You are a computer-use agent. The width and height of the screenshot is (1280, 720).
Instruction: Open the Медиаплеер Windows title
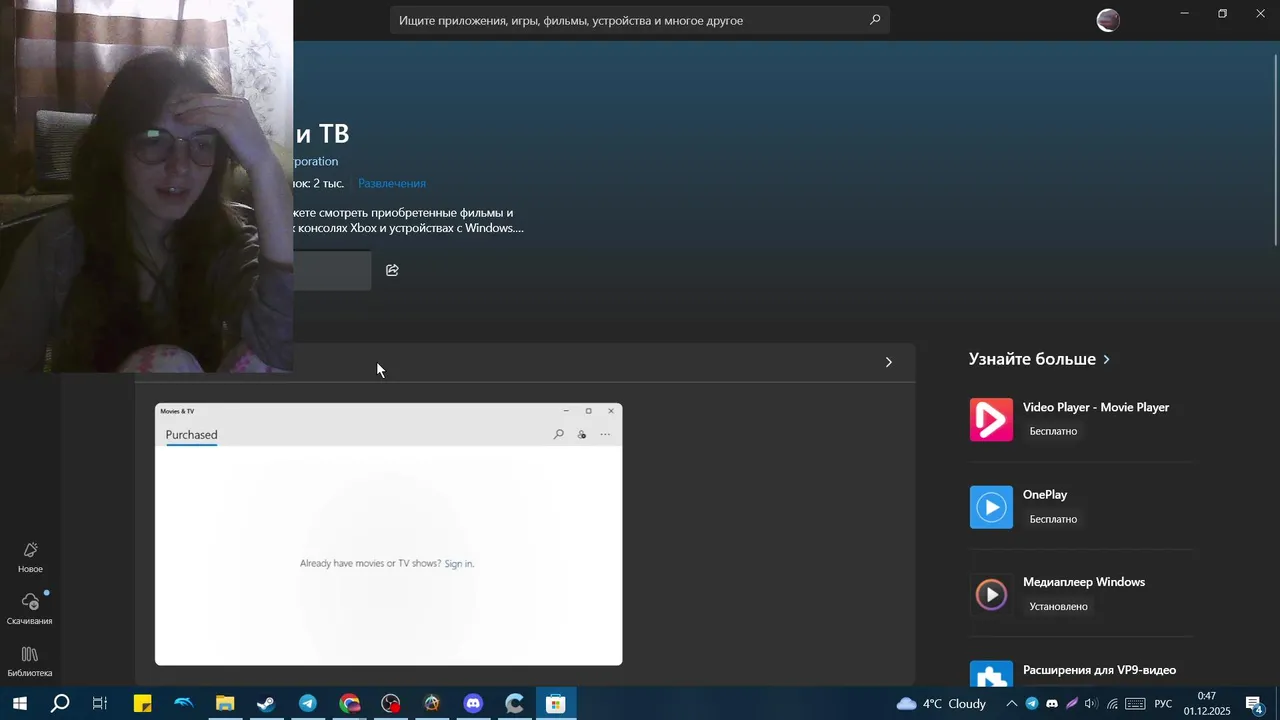(1084, 582)
